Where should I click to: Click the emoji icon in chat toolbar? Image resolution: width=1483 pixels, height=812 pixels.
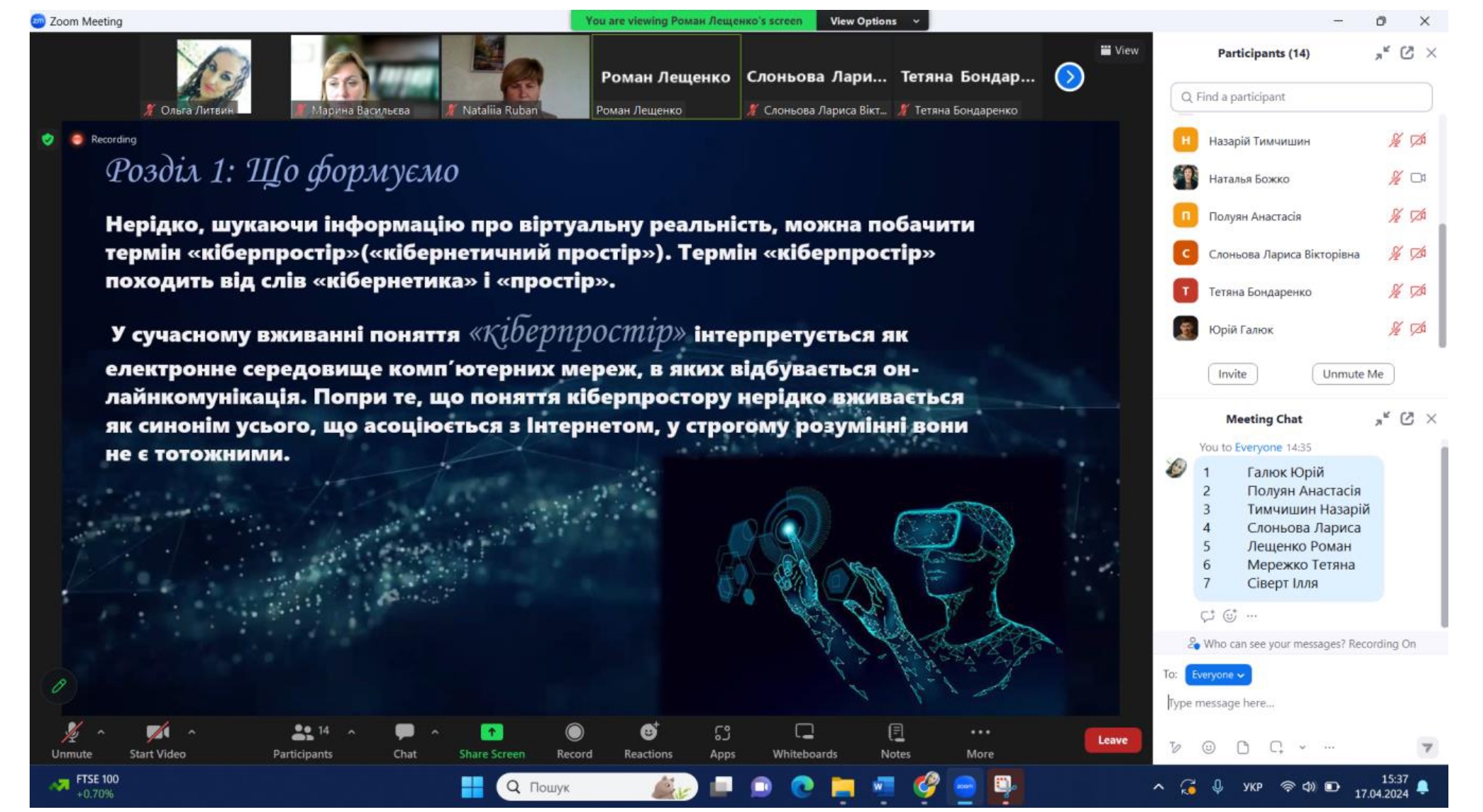pos(1208,747)
